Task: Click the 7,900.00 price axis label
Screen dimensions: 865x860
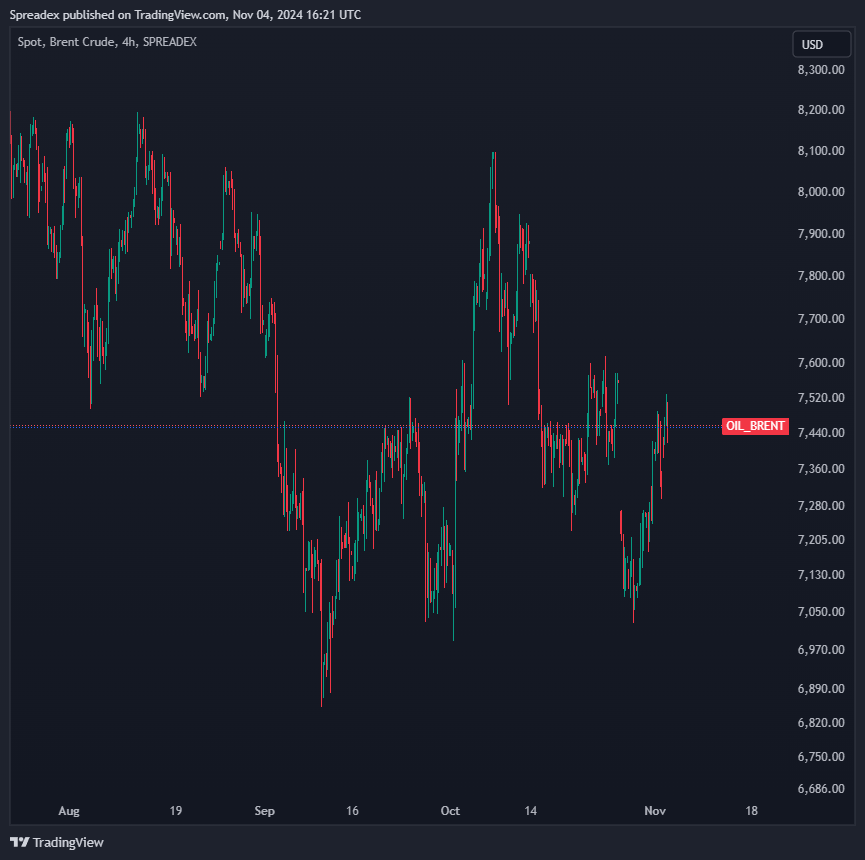Action: pyautogui.click(x=821, y=233)
